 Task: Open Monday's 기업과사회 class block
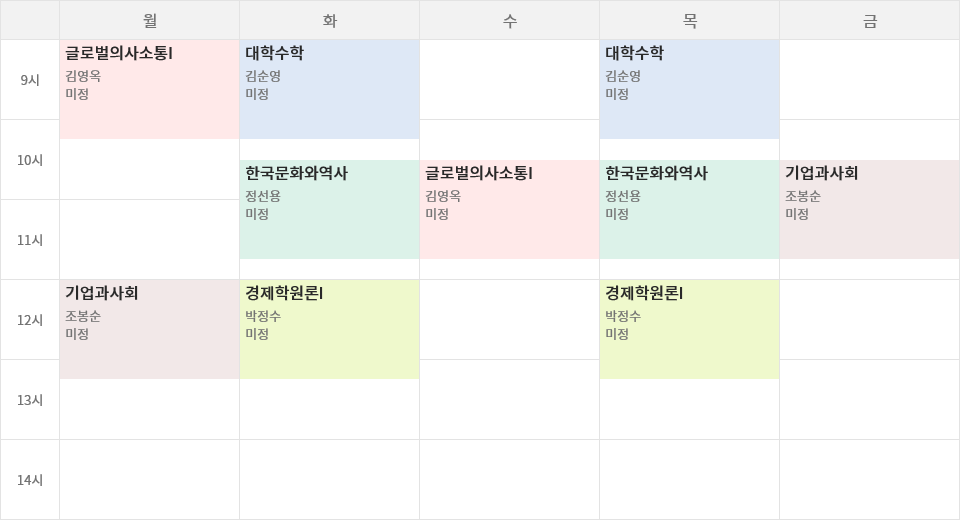coord(150,329)
